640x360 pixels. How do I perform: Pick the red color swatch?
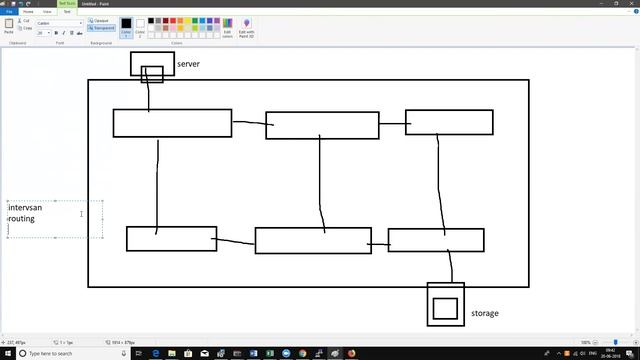(173, 20)
